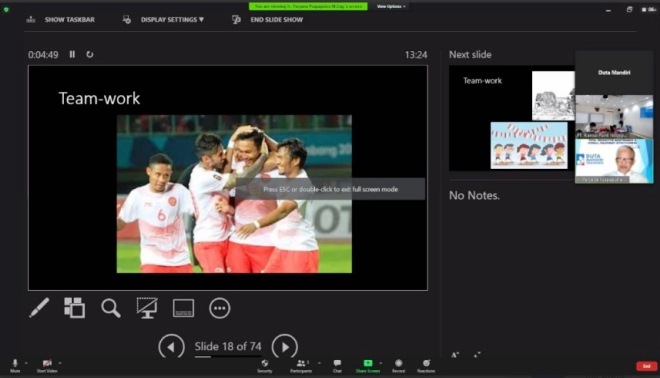Click the Next slide heading text
This screenshot has height=378, width=660.
pos(470,55)
